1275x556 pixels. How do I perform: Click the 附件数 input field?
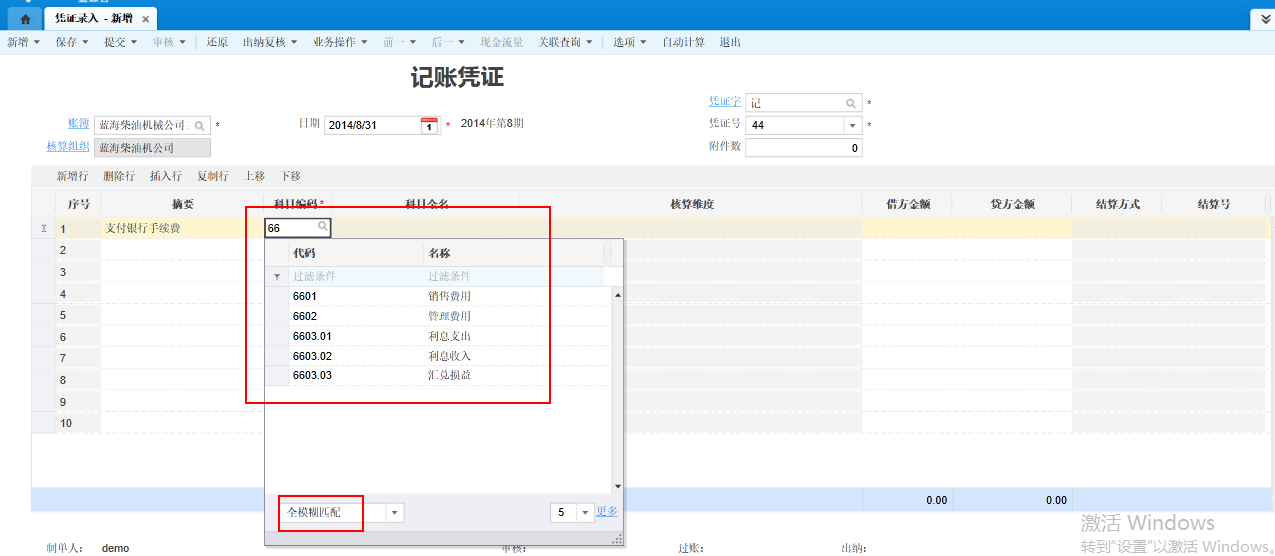point(803,148)
